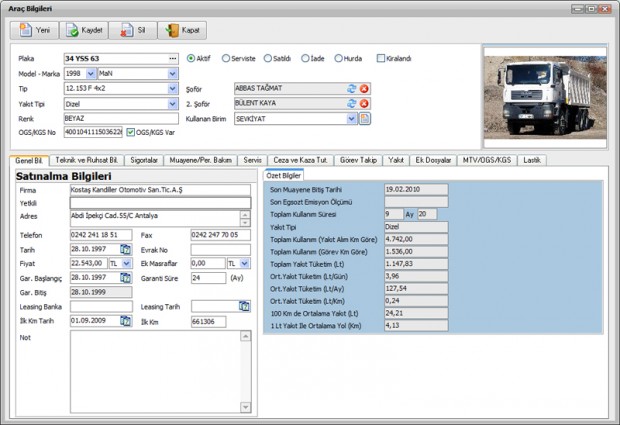This screenshot has height=425, width=620.
Task: Click the OGS/KGS No input field
Action: (93, 132)
